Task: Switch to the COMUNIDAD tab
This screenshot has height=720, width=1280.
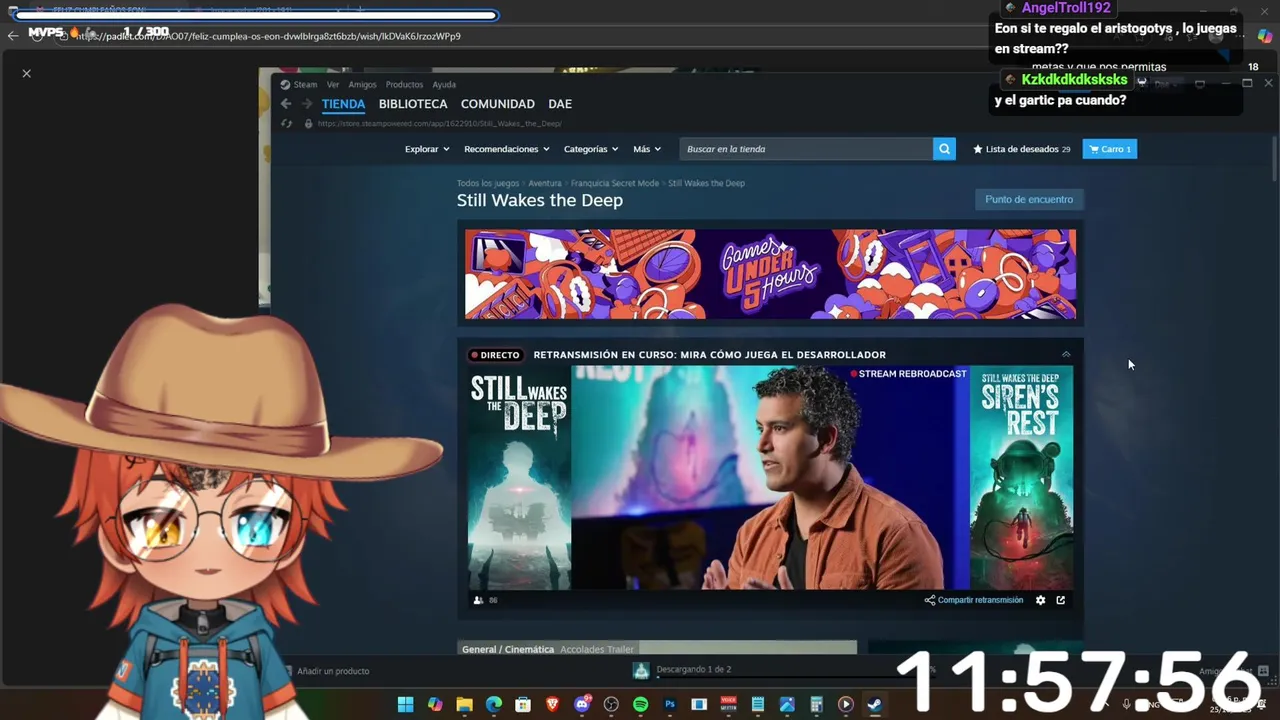Action: tap(498, 104)
